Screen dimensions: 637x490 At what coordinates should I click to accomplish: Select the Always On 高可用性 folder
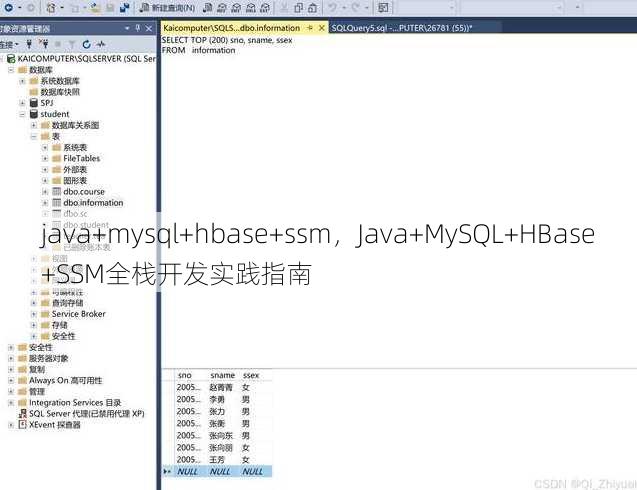point(66,380)
